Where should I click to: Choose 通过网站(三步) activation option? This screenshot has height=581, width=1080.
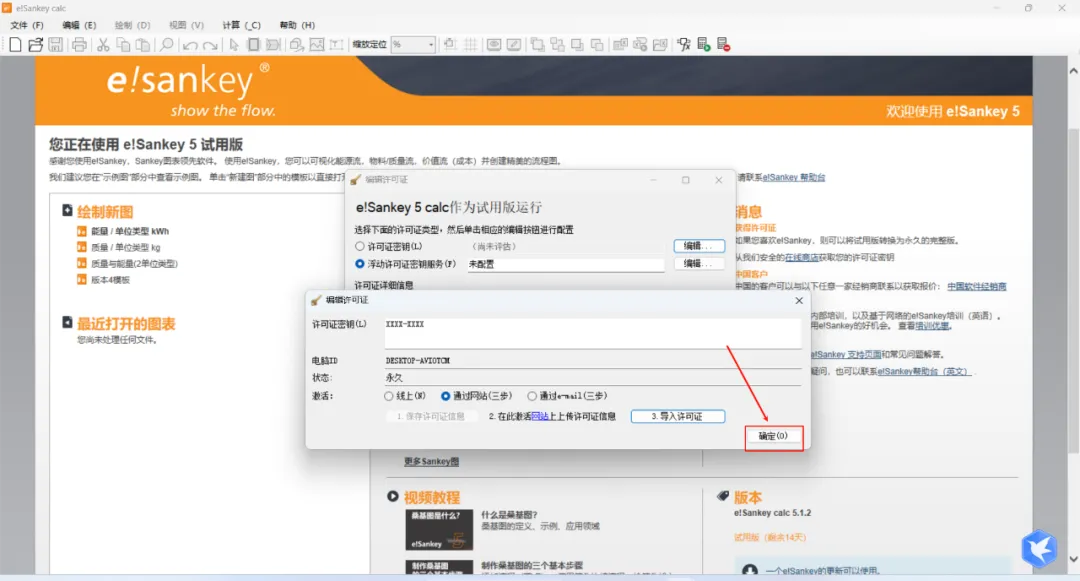pos(446,396)
